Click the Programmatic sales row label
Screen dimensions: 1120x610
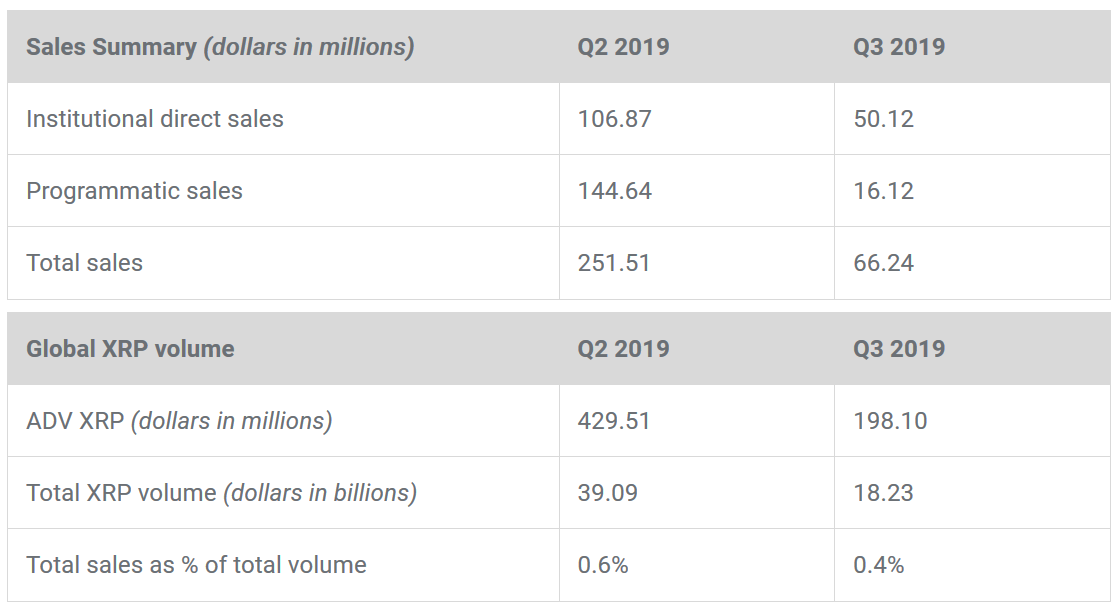134,191
